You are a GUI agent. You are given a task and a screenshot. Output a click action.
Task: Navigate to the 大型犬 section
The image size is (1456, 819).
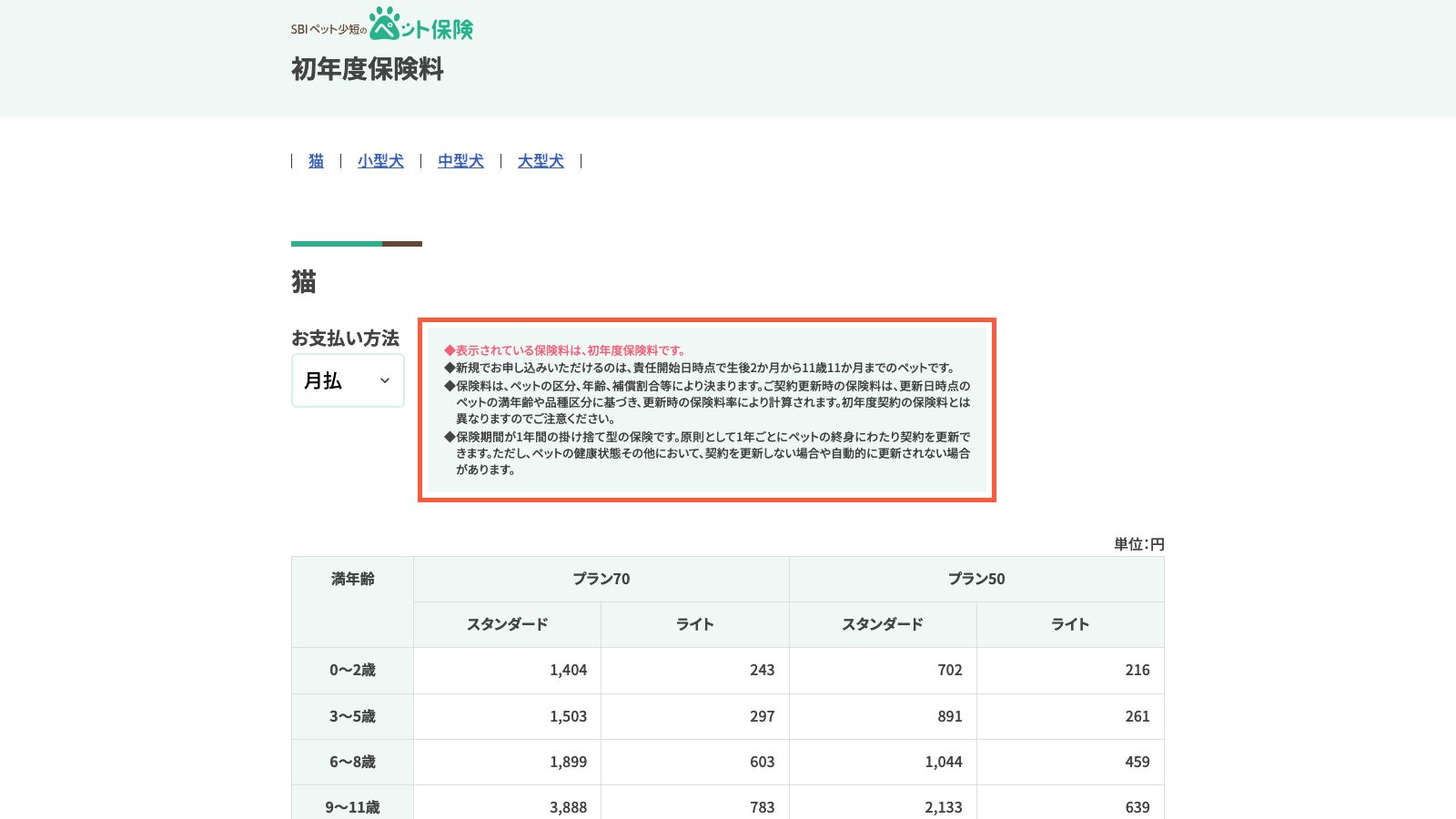[x=541, y=161]
